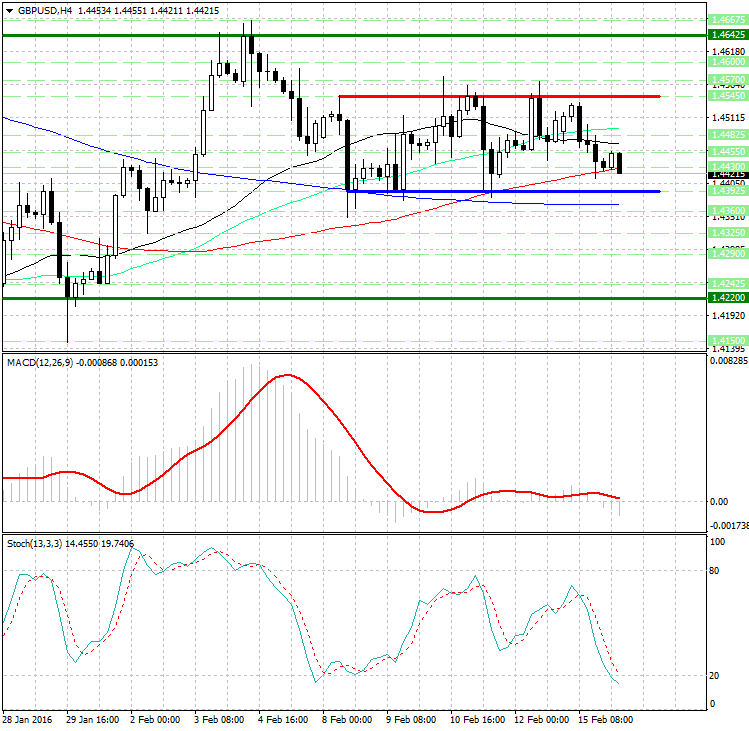Viewport: 749px width, 731px height.
Task: Select the dark green 1.42200 level label
Action: 728,297
